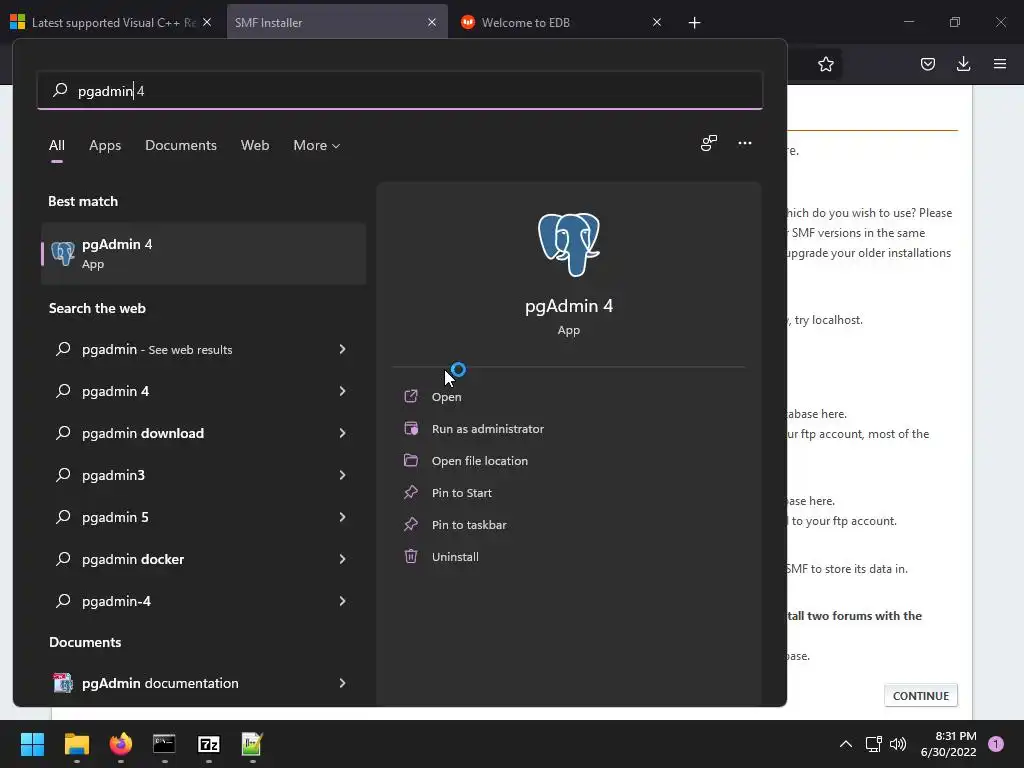The width and height of the screenshot is (1024, 768).
Task: Open Firefox hamburger application menu
Action: click(1000, 64)
